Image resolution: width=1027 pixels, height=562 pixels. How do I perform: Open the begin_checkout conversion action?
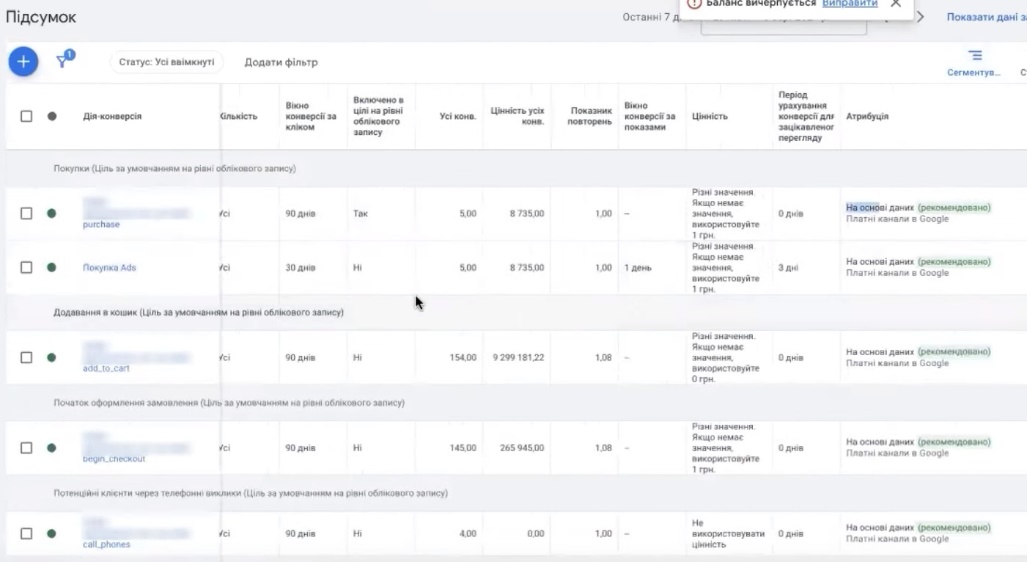pos(113,459)
